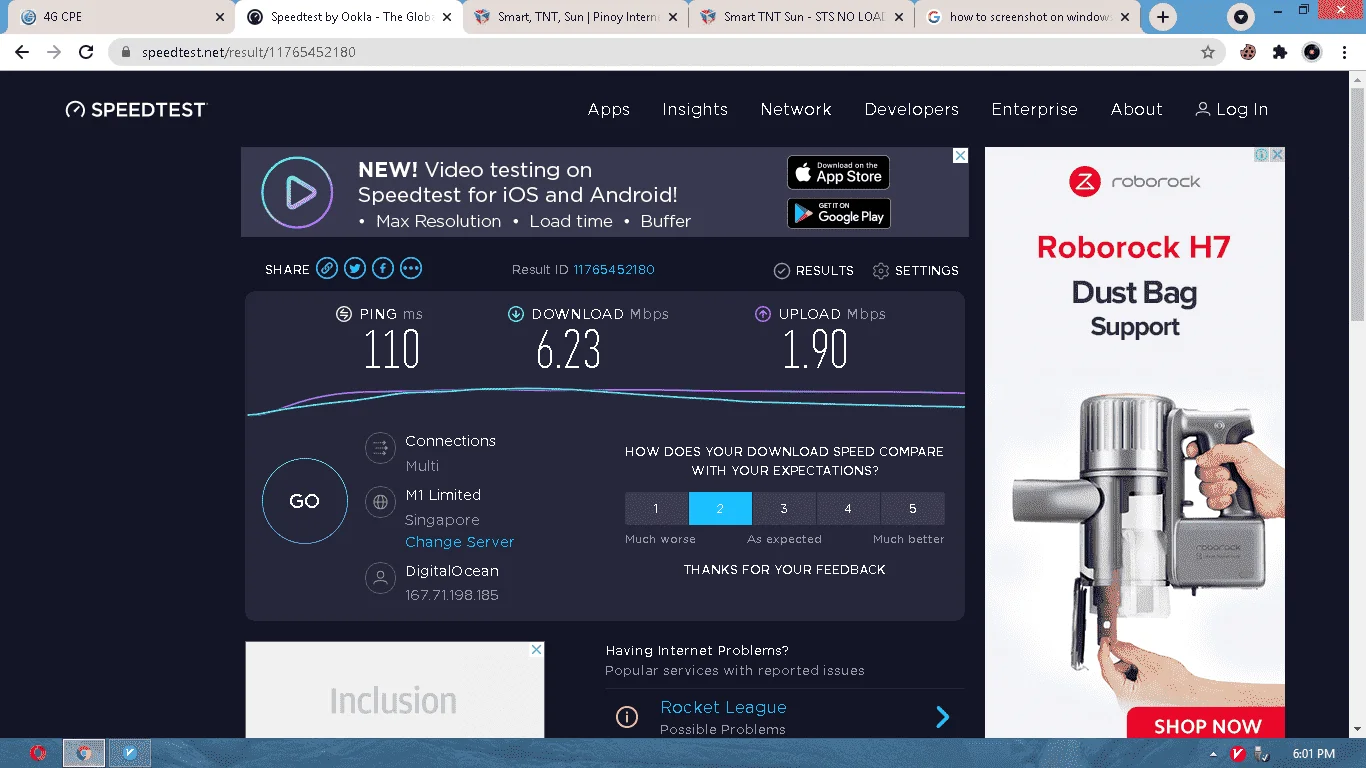Rate download speed as 5
Image resolution: width=1366 pixels, height=768 pixels.
[x=912, y=508]
